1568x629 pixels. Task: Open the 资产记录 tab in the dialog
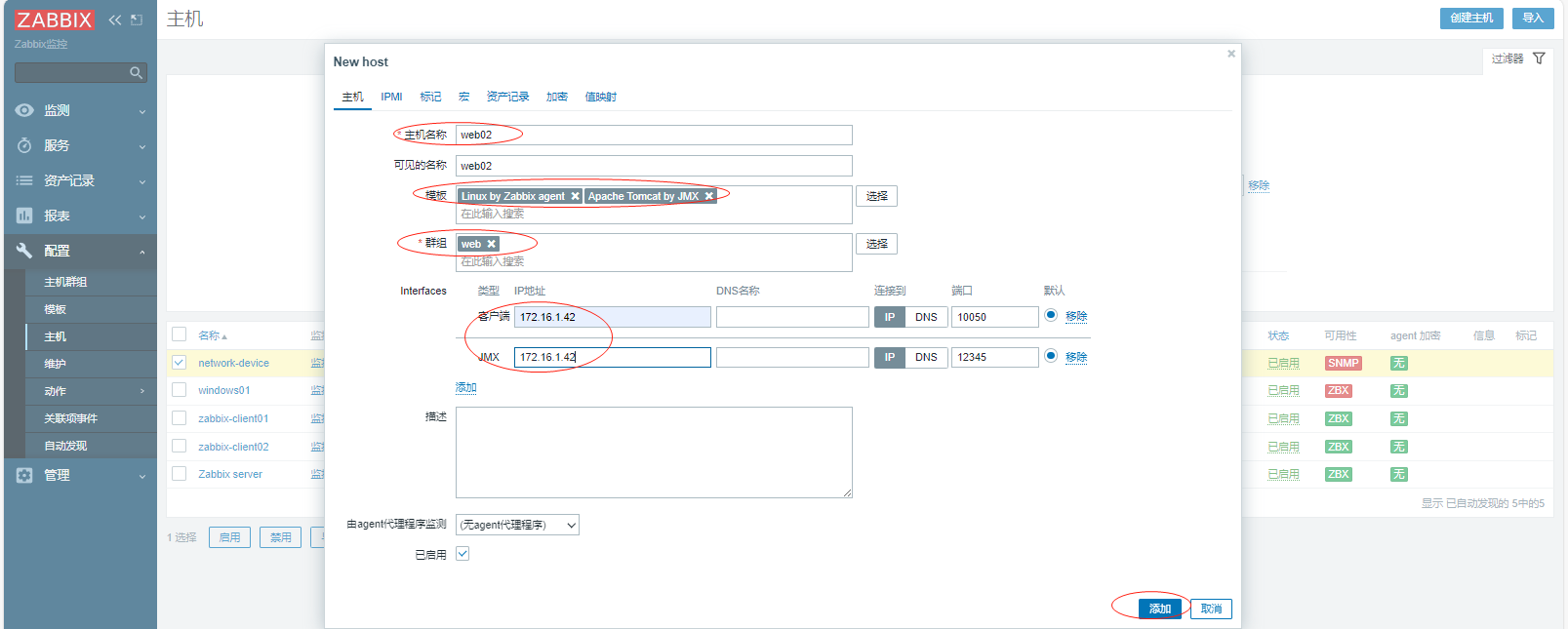tap(507, 97)
